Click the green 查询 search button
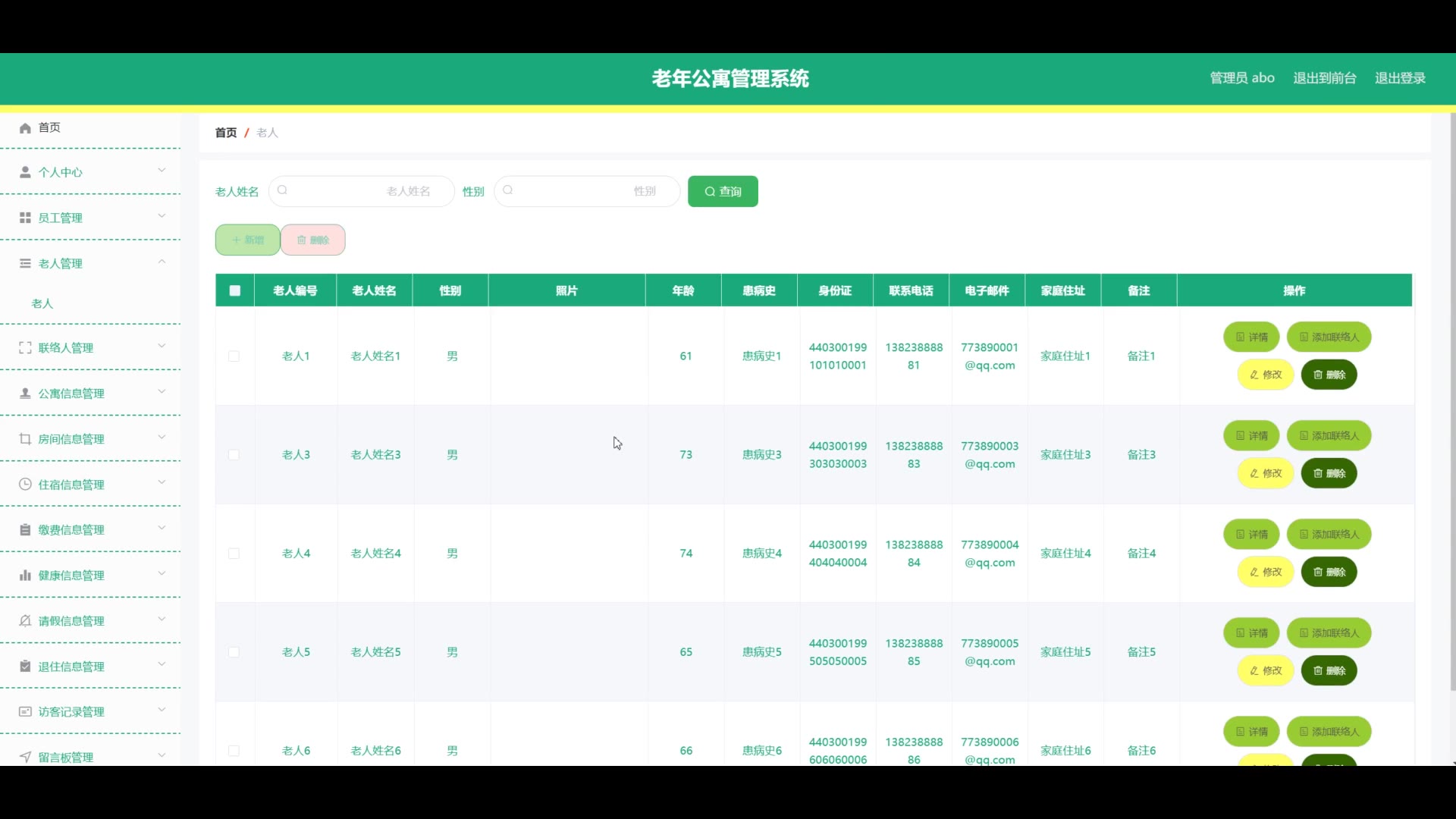1456x819 pixels. tap(723, 191)
